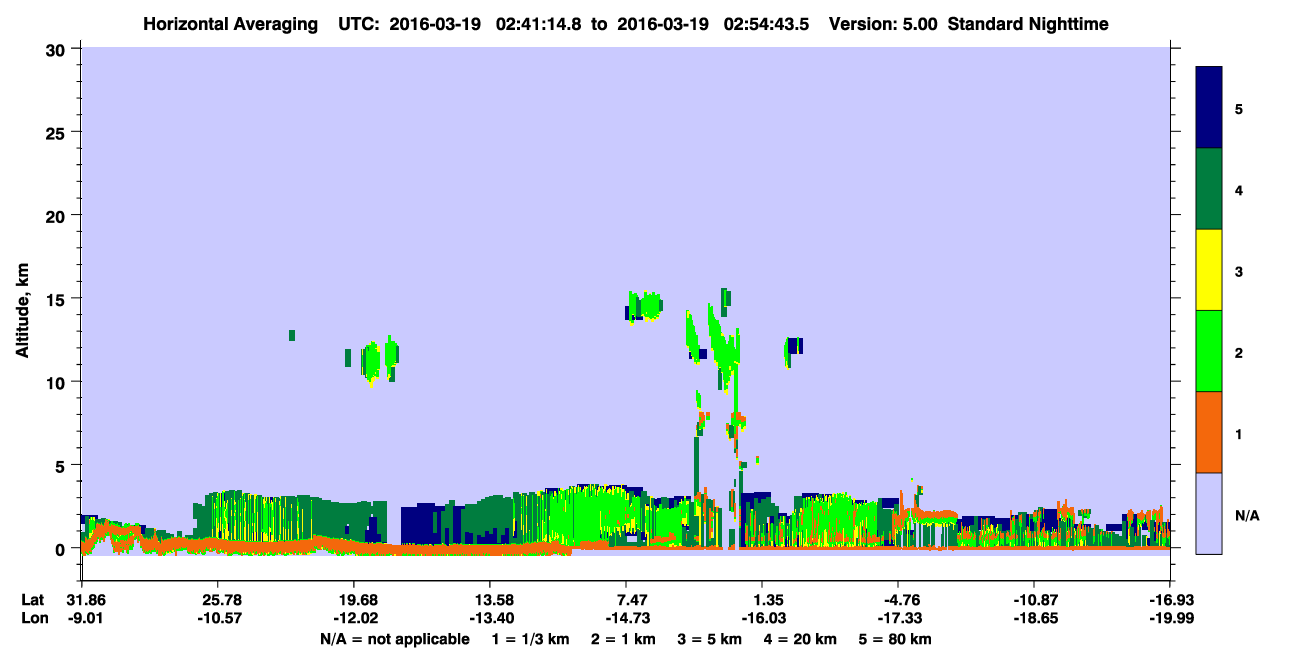Click the latitude value -10.87

pos(1034,600)
